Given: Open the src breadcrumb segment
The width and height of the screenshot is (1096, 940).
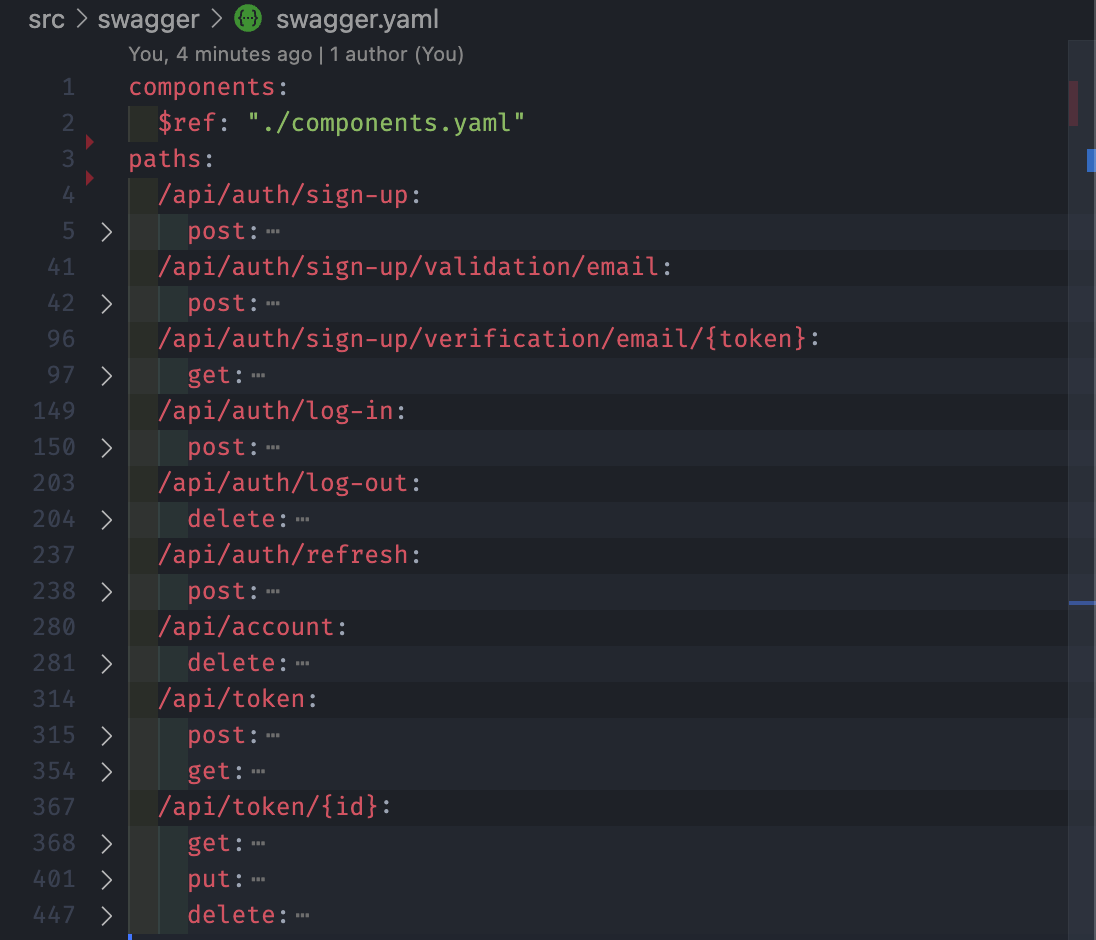Looking at the screenshot, I should pos(46,20).
